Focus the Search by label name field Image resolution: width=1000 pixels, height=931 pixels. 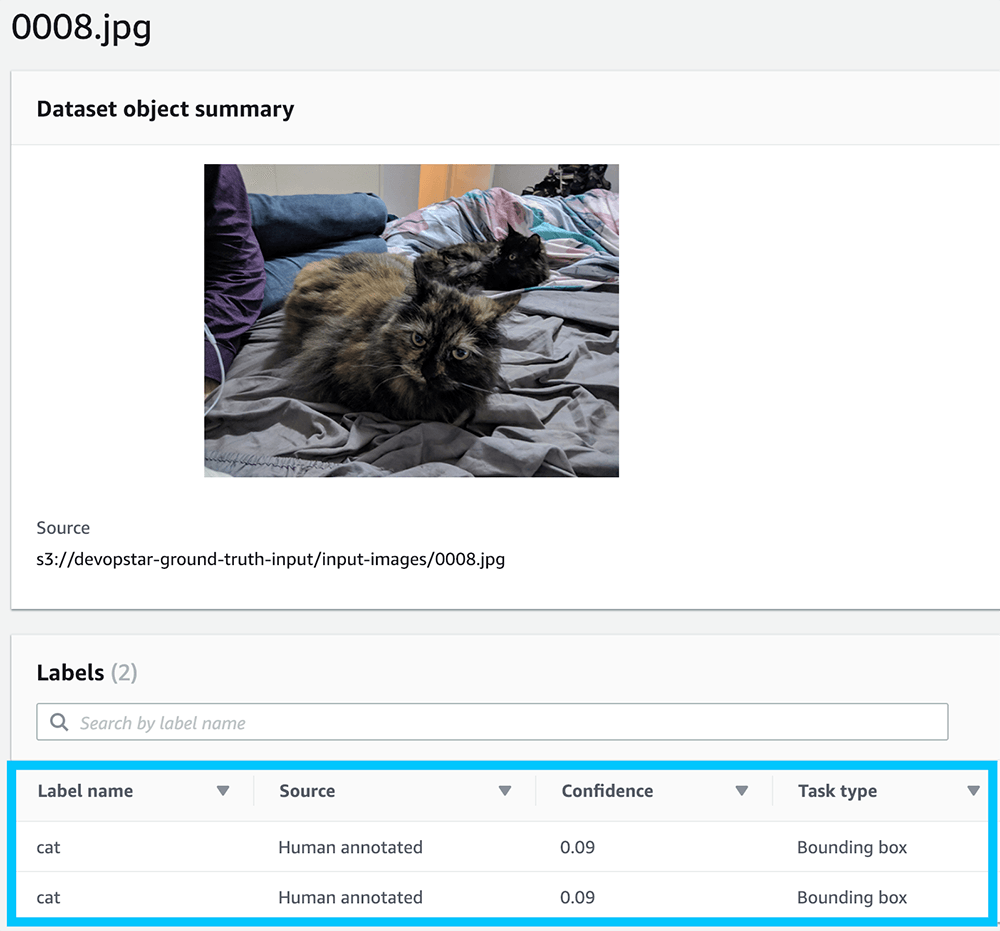pos(500,723)
